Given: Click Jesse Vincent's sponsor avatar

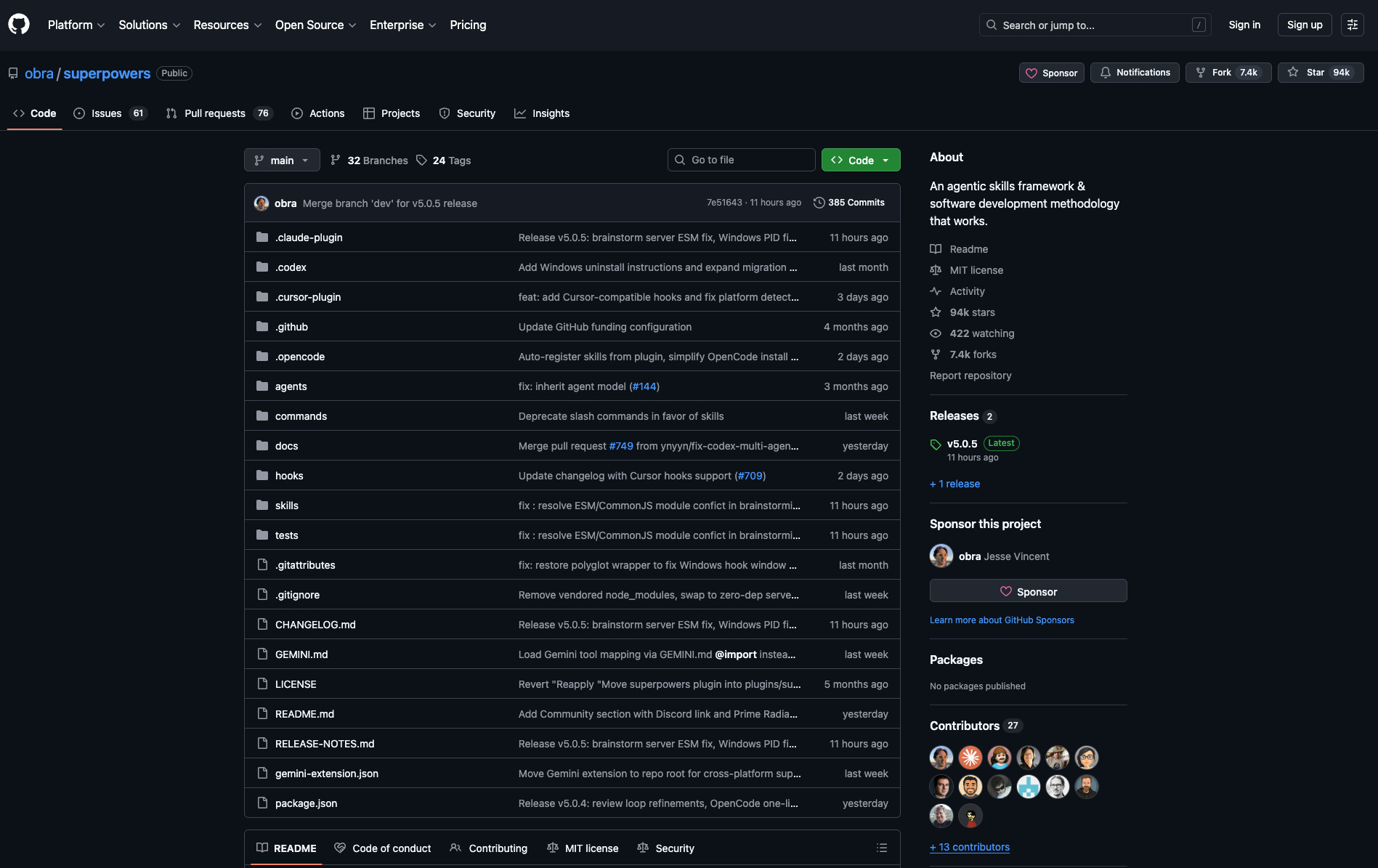Looking at the screenshot, I should point(941,556).
